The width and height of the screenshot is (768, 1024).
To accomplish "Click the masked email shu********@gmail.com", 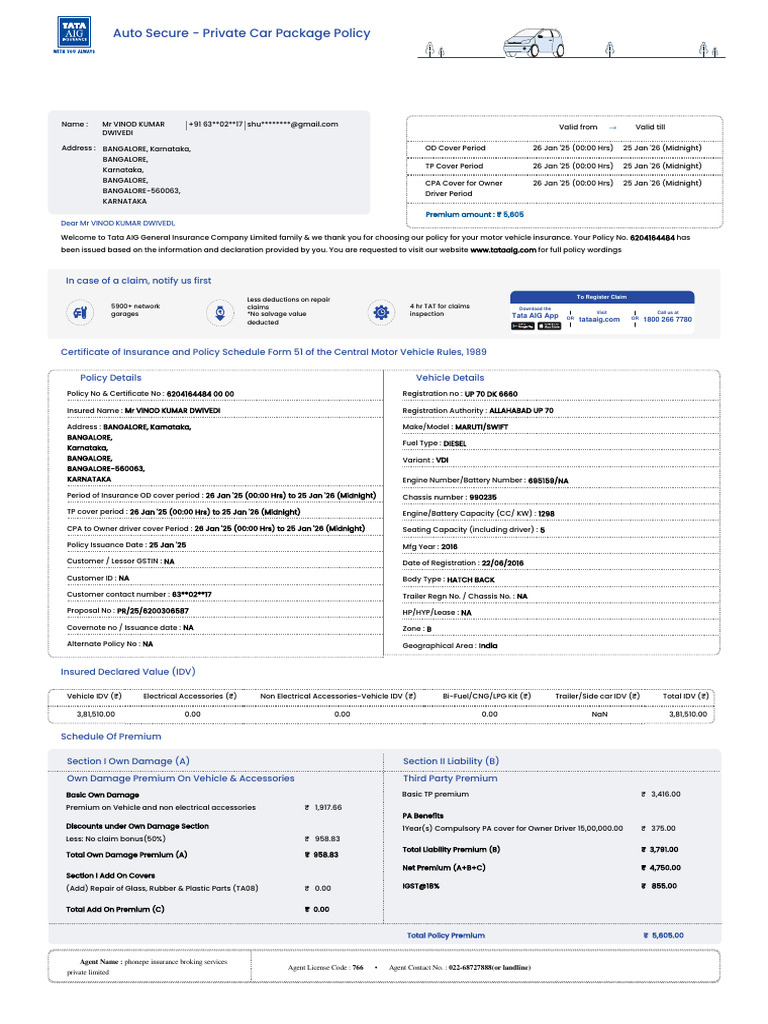I will [x=293, y=124].
